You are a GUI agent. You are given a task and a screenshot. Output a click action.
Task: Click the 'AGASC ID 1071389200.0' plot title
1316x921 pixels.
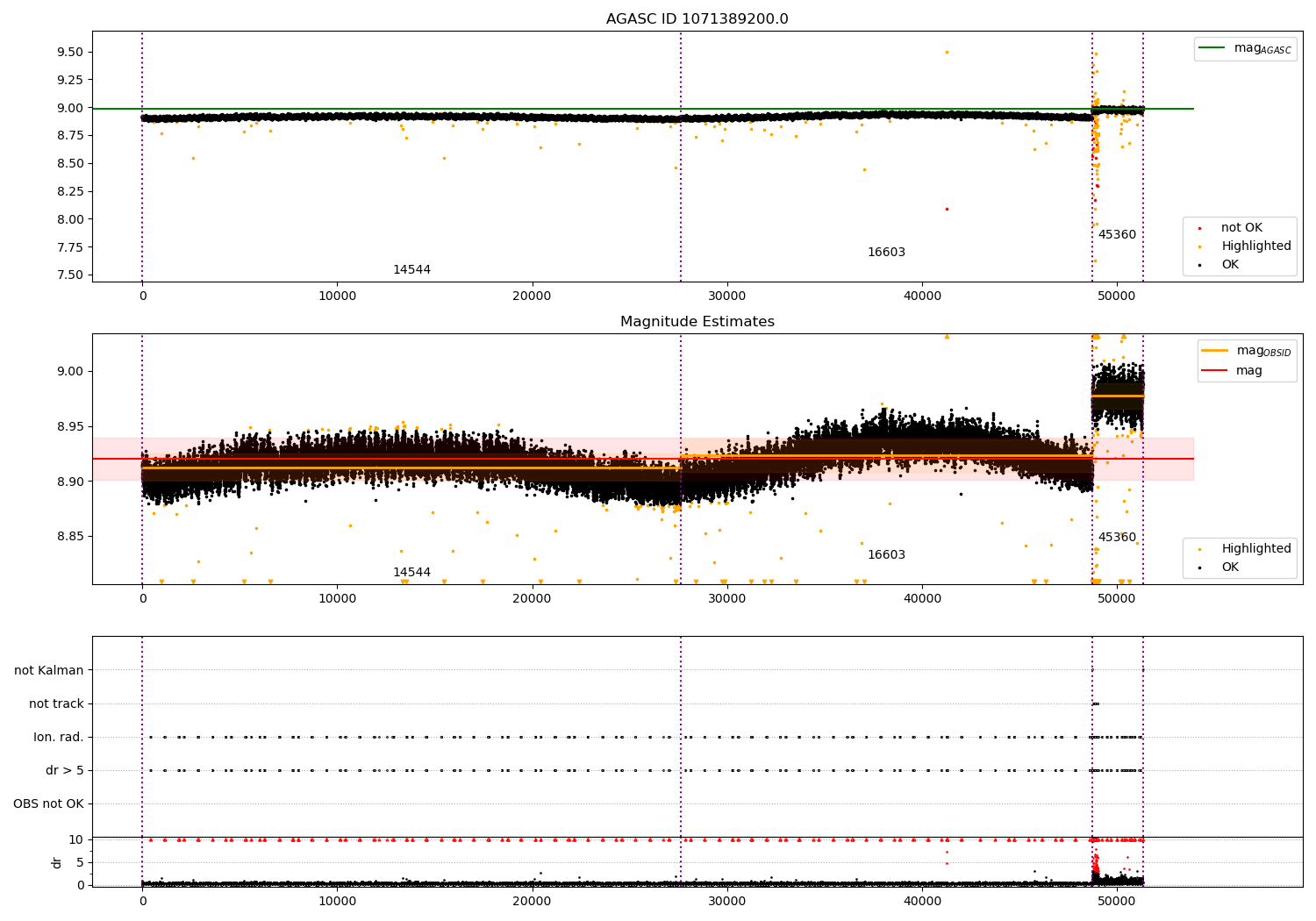pyautogui.click(x=697, y=19)
